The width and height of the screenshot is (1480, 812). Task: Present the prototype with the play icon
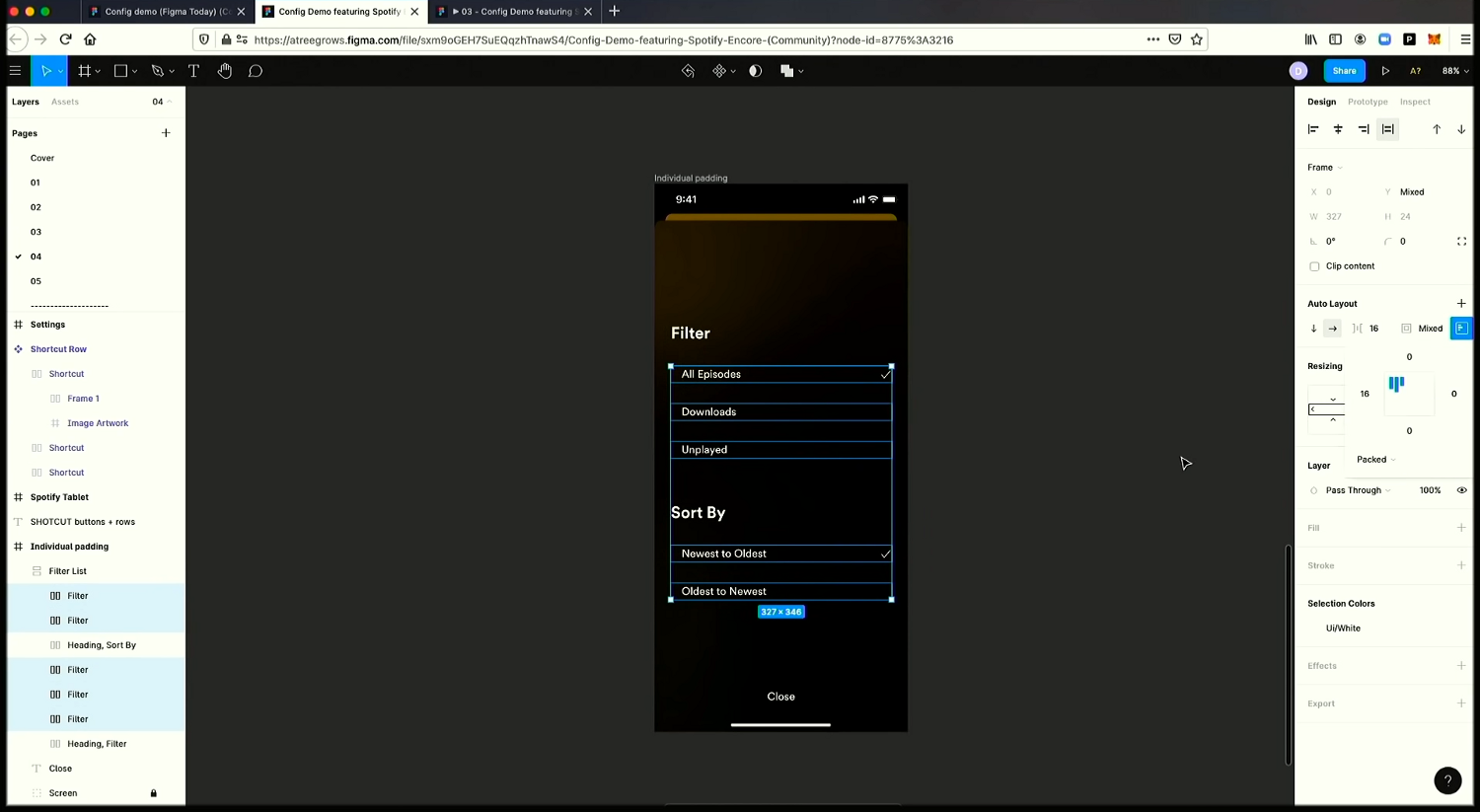[x=1385, y=71]
